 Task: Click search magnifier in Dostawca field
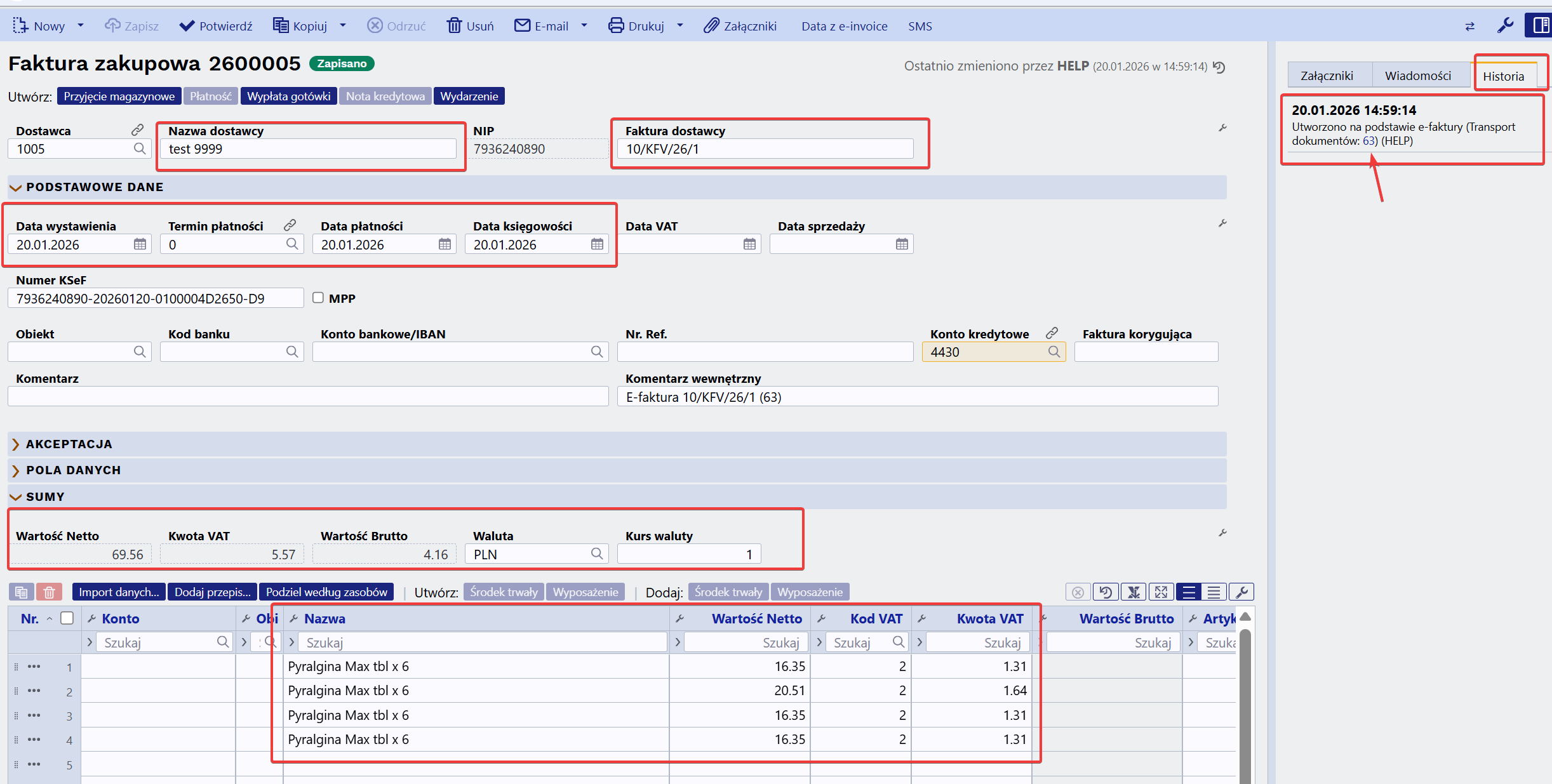(140, 149)
